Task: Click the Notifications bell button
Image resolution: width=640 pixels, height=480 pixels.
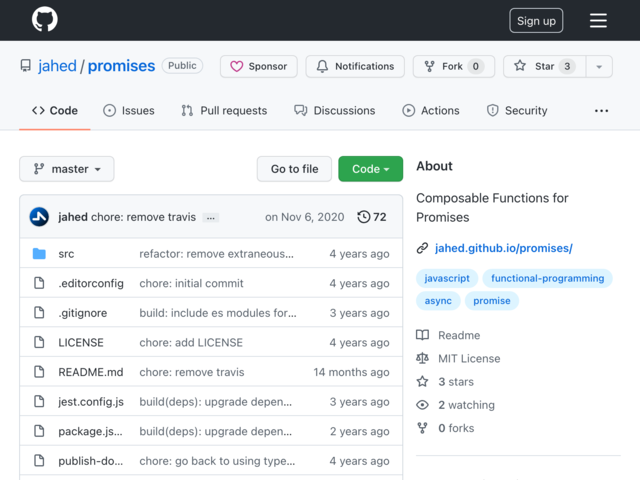Action: pyautogui.click(x=355, y=66)
